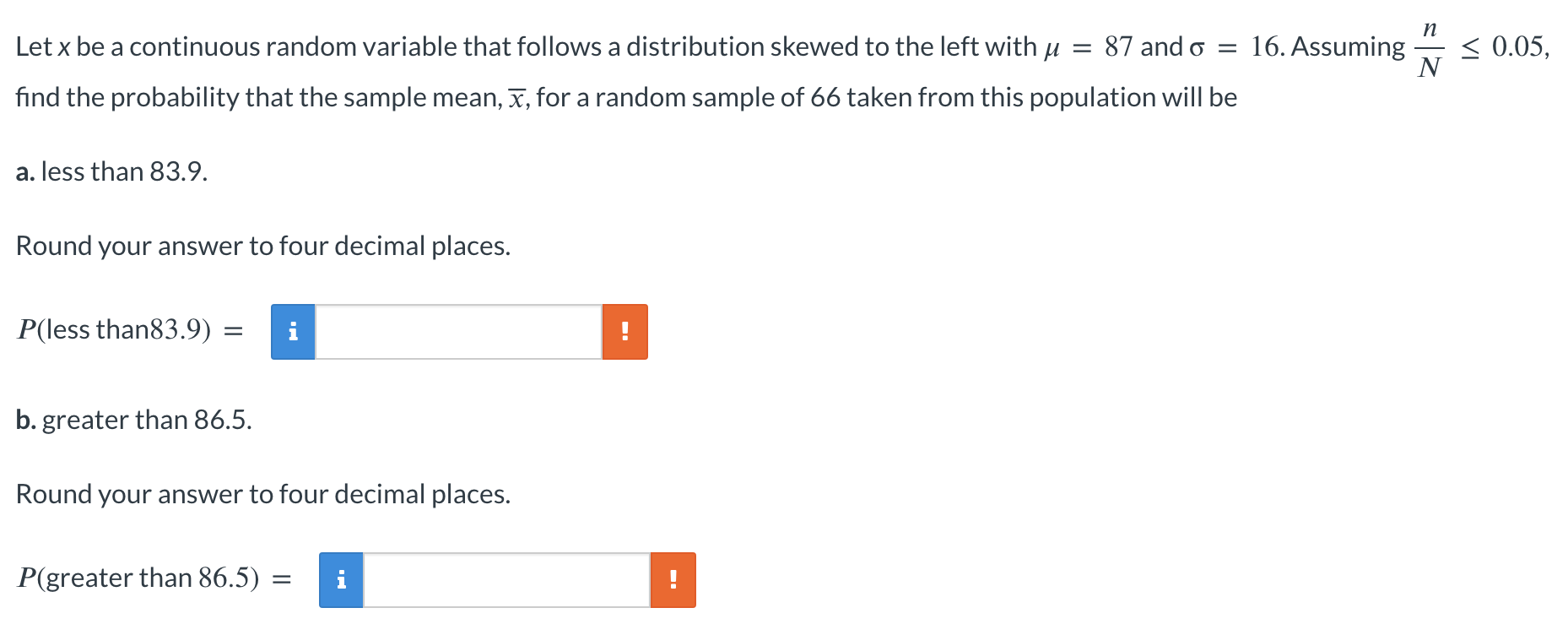Click the label 'a. less than 83.9.'

[111, 172]
